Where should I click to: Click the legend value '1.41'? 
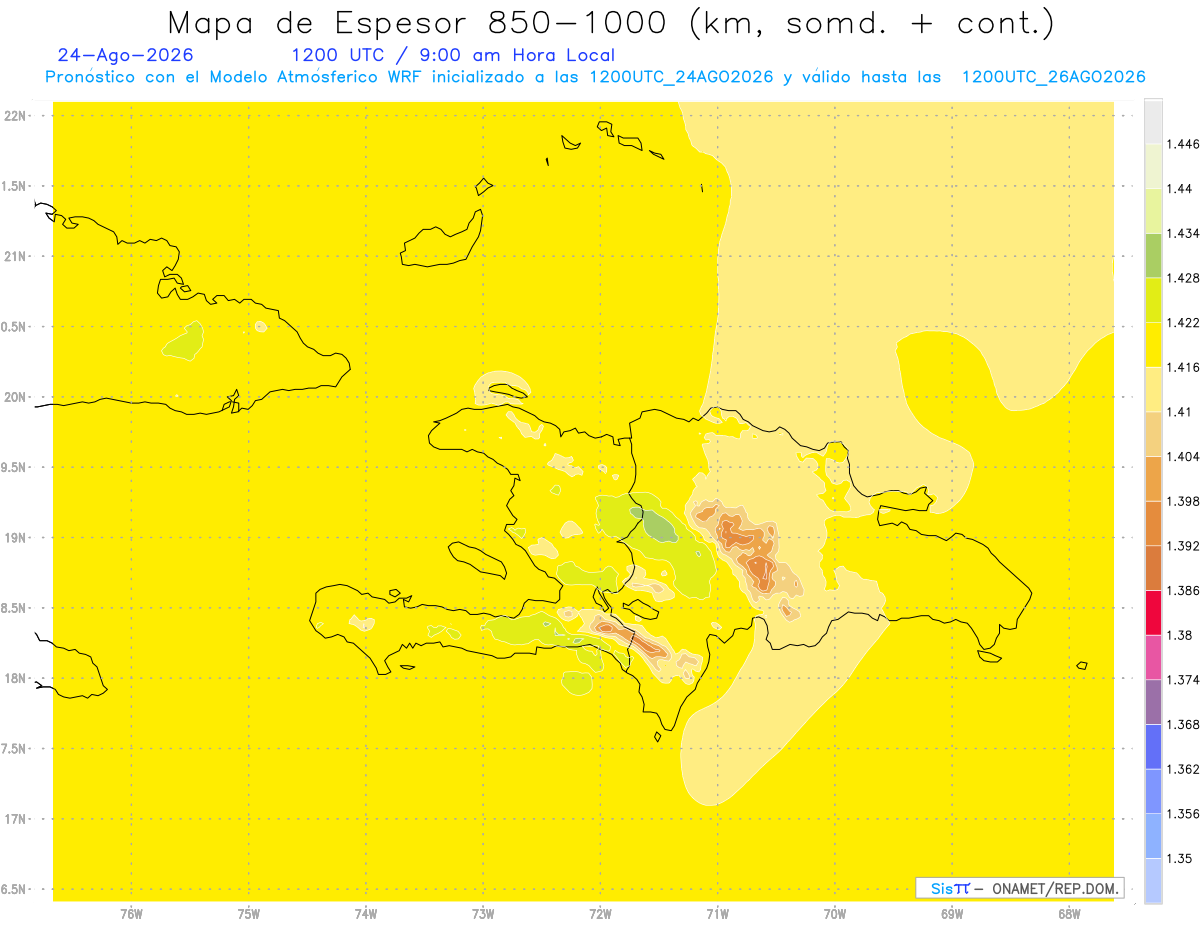pos(1180,411)
